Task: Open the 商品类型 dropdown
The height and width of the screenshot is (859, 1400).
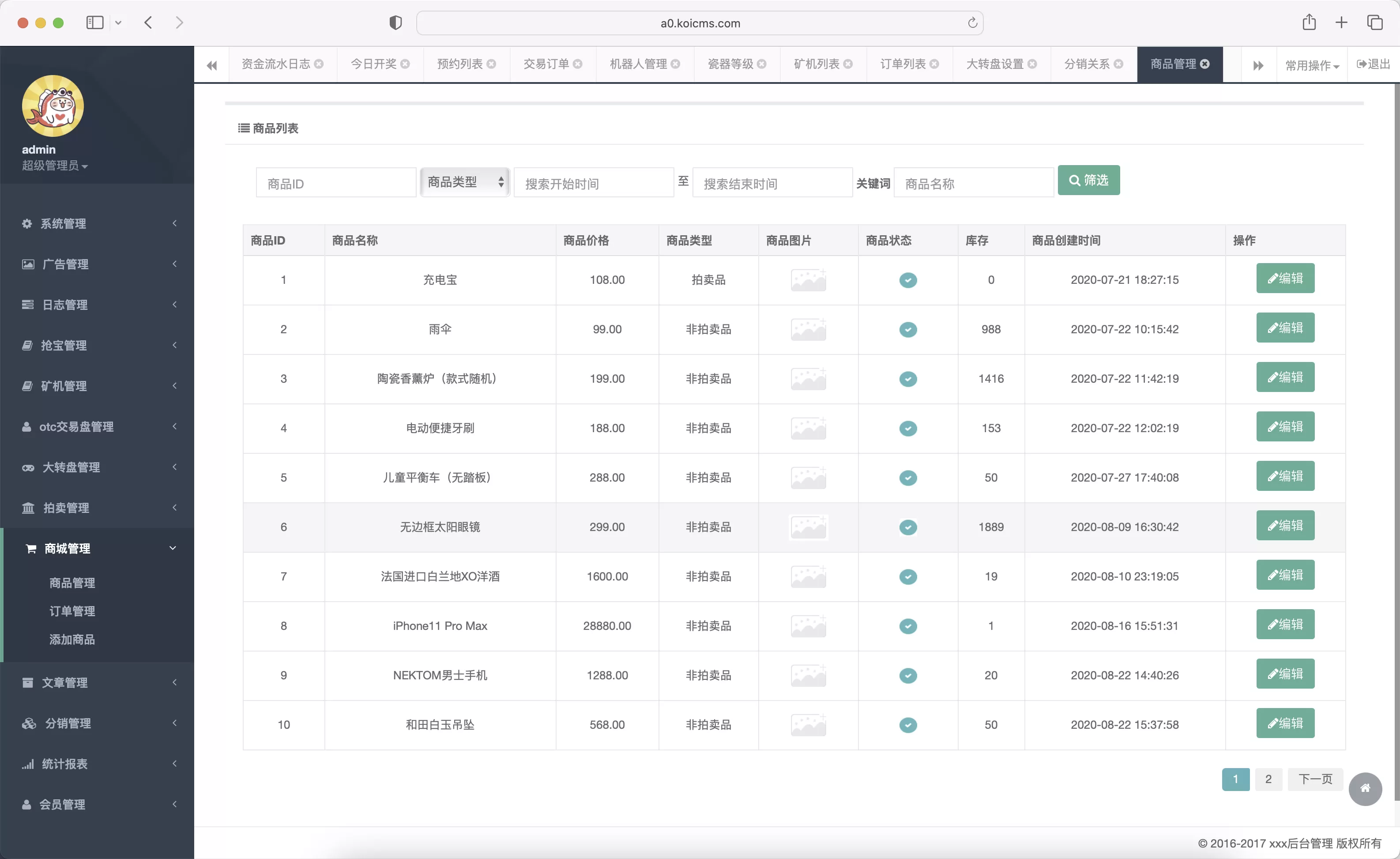Action: [465, 182]
